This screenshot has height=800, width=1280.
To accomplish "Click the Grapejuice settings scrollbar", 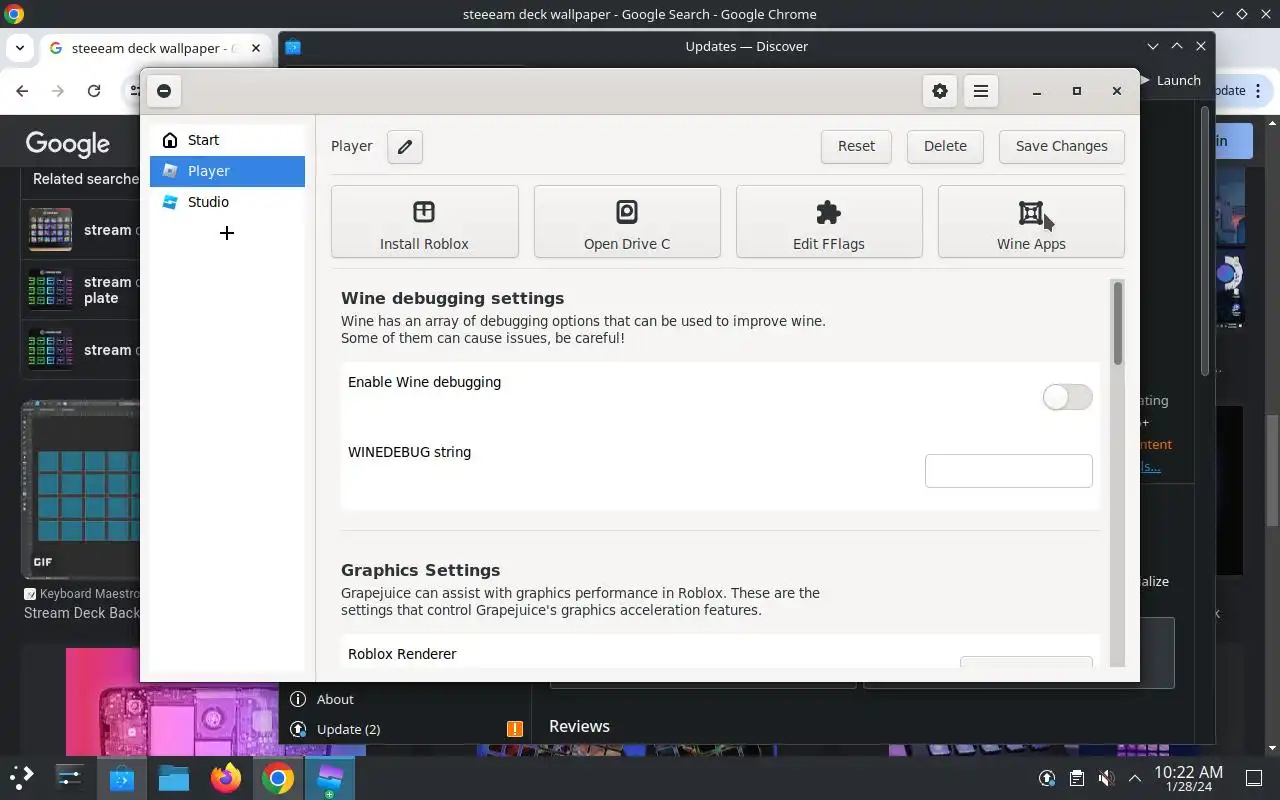I will 1118,323.
